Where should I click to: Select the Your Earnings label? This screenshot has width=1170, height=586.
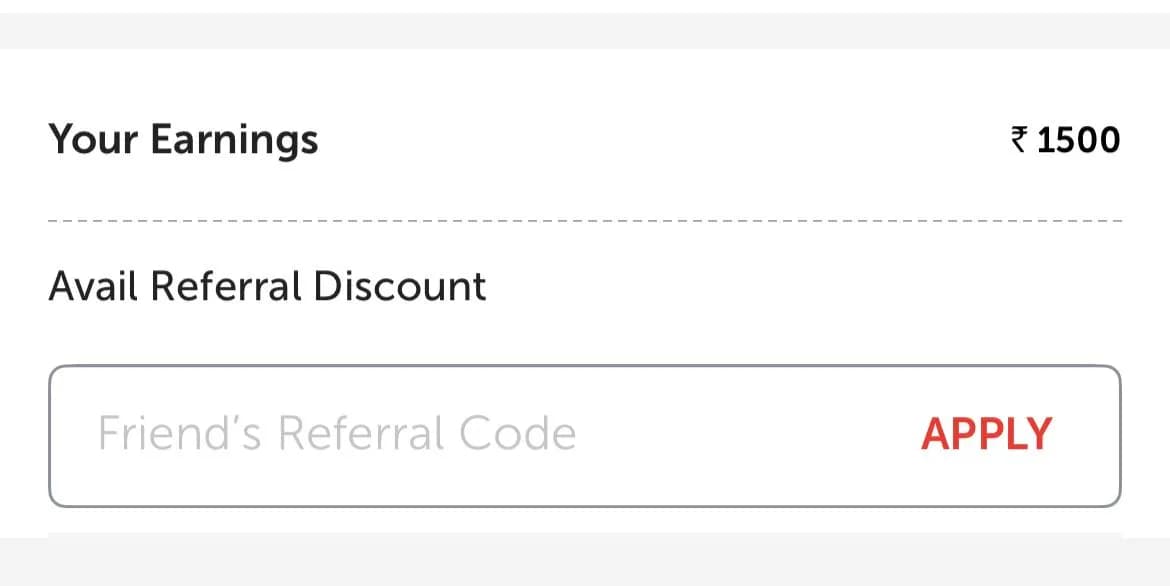tap(183, 140)
